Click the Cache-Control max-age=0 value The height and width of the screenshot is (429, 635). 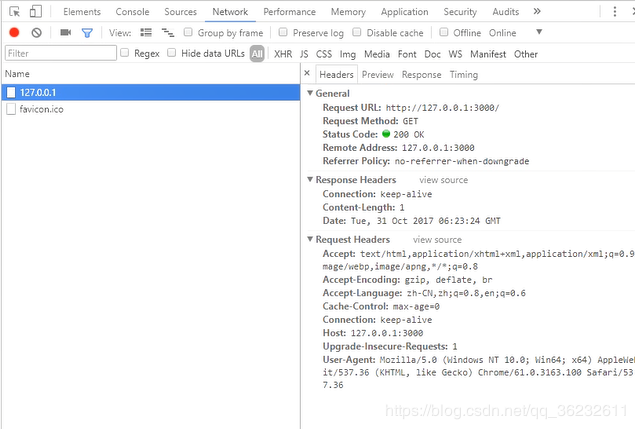pyautogui.click(x=416, y=307)
